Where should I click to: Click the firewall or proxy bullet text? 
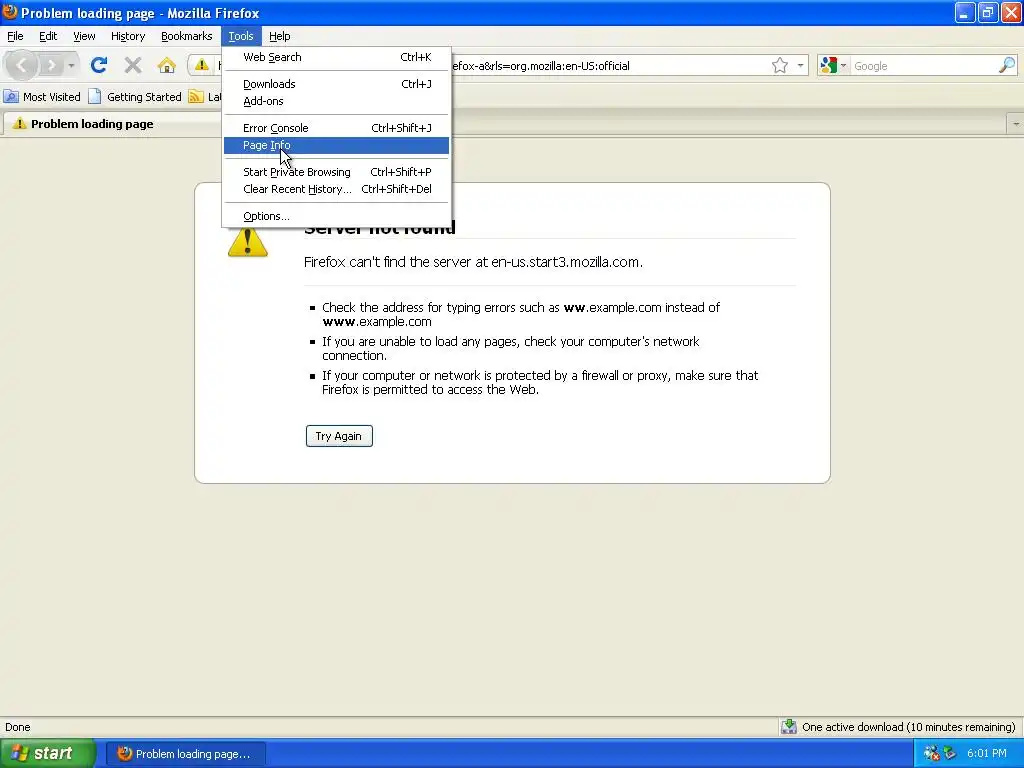pos(540,383)
